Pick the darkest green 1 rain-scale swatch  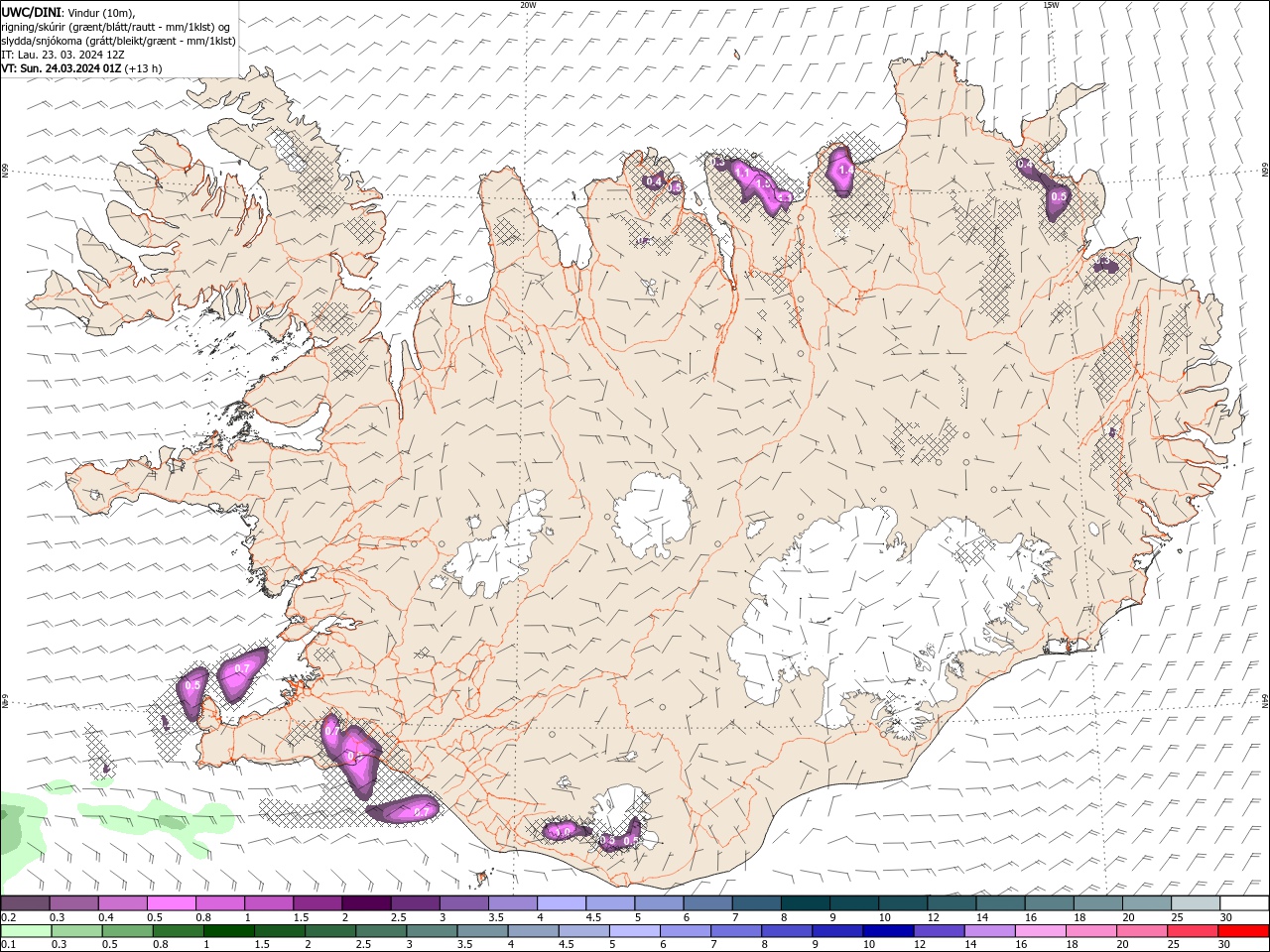[x=229, y=931]
